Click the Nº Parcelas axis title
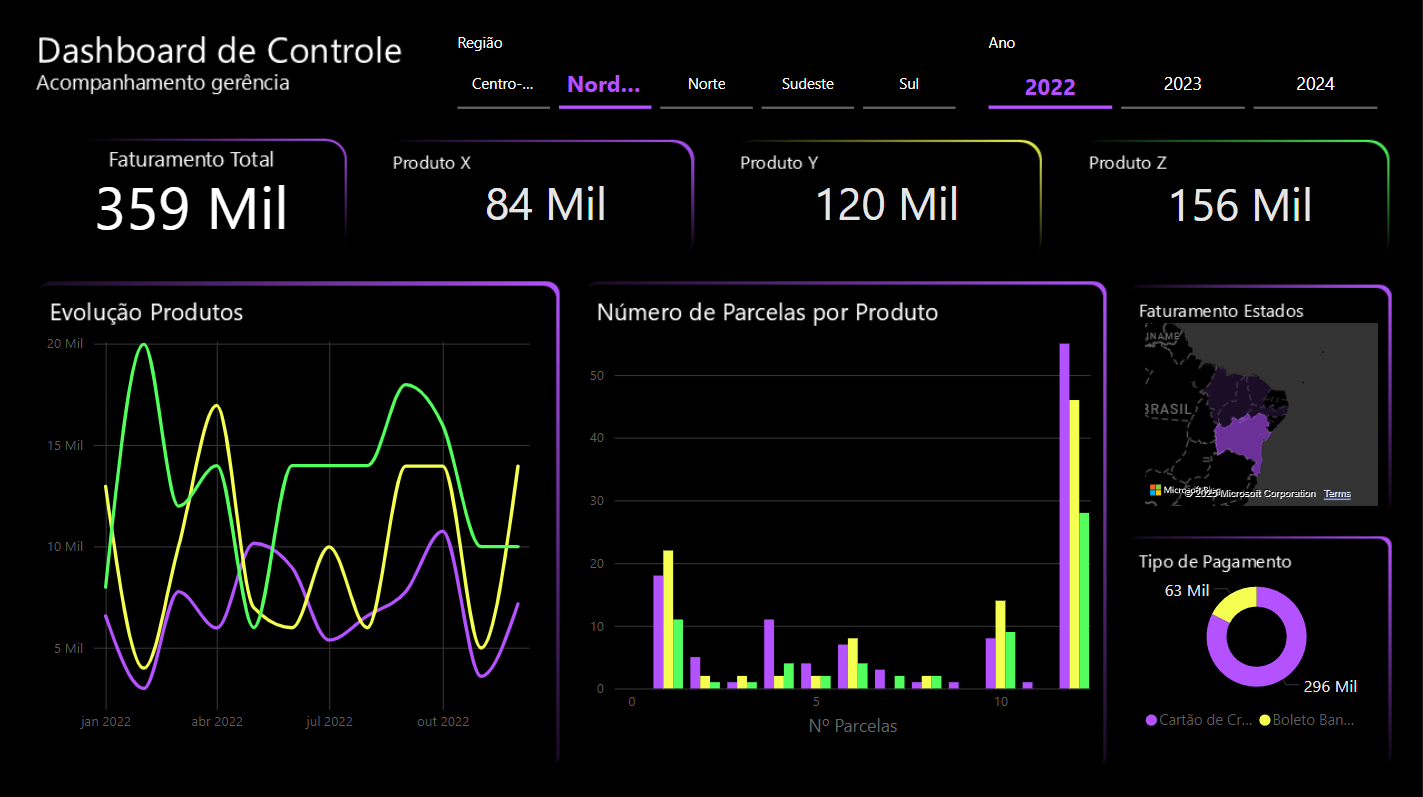The width and height of the screenshot is (1423, 797). [x=853, y=726]
